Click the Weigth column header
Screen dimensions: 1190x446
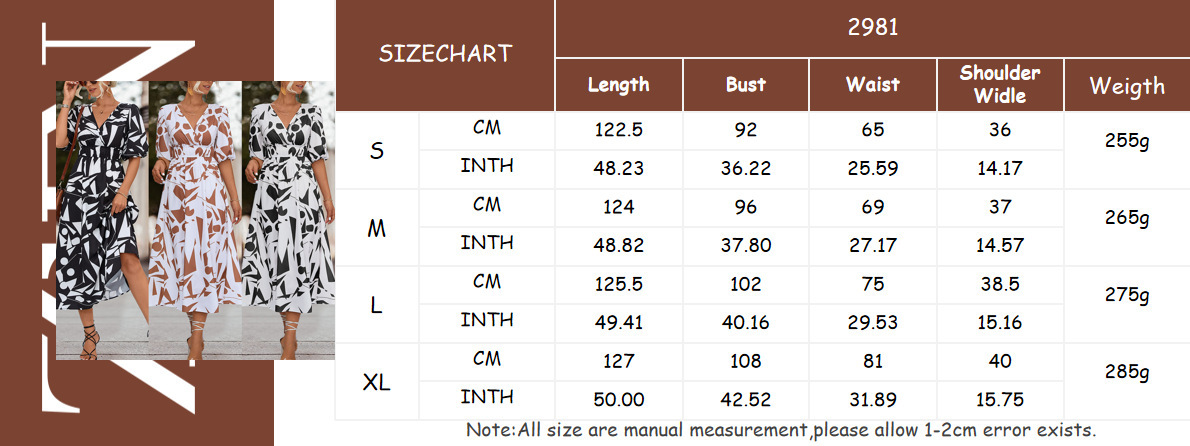[1127, 86]
